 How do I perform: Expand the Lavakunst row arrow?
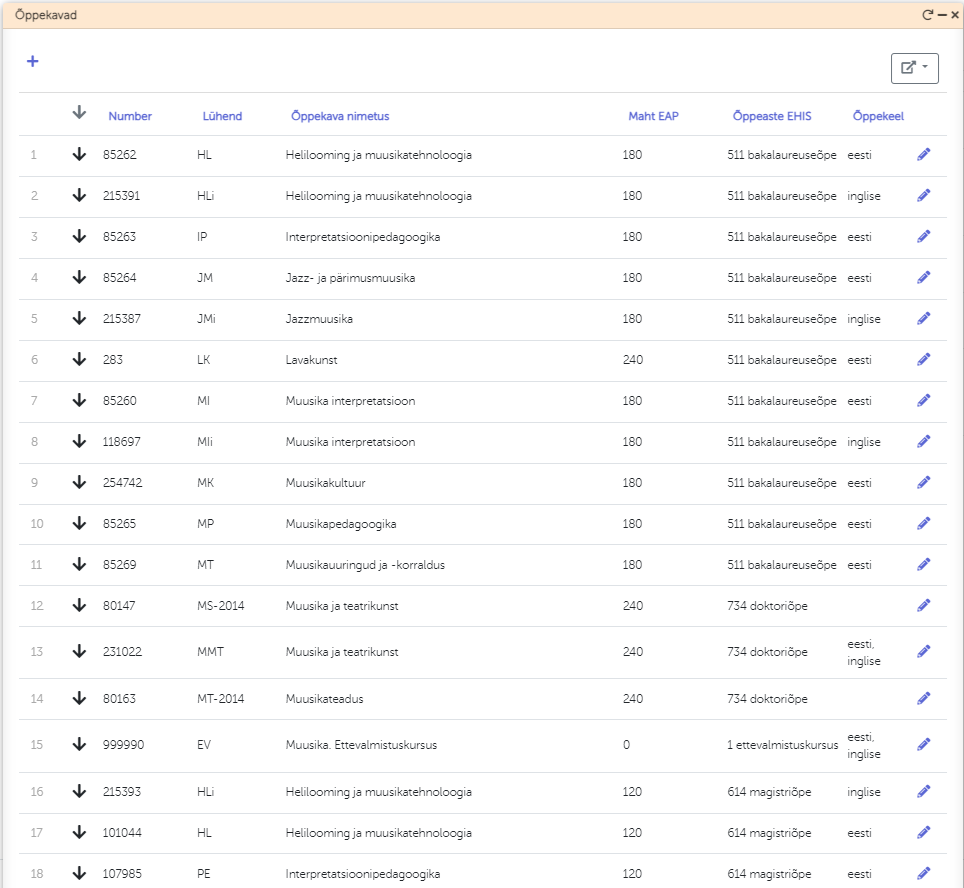pyautogui.click(x=80, y=359)
